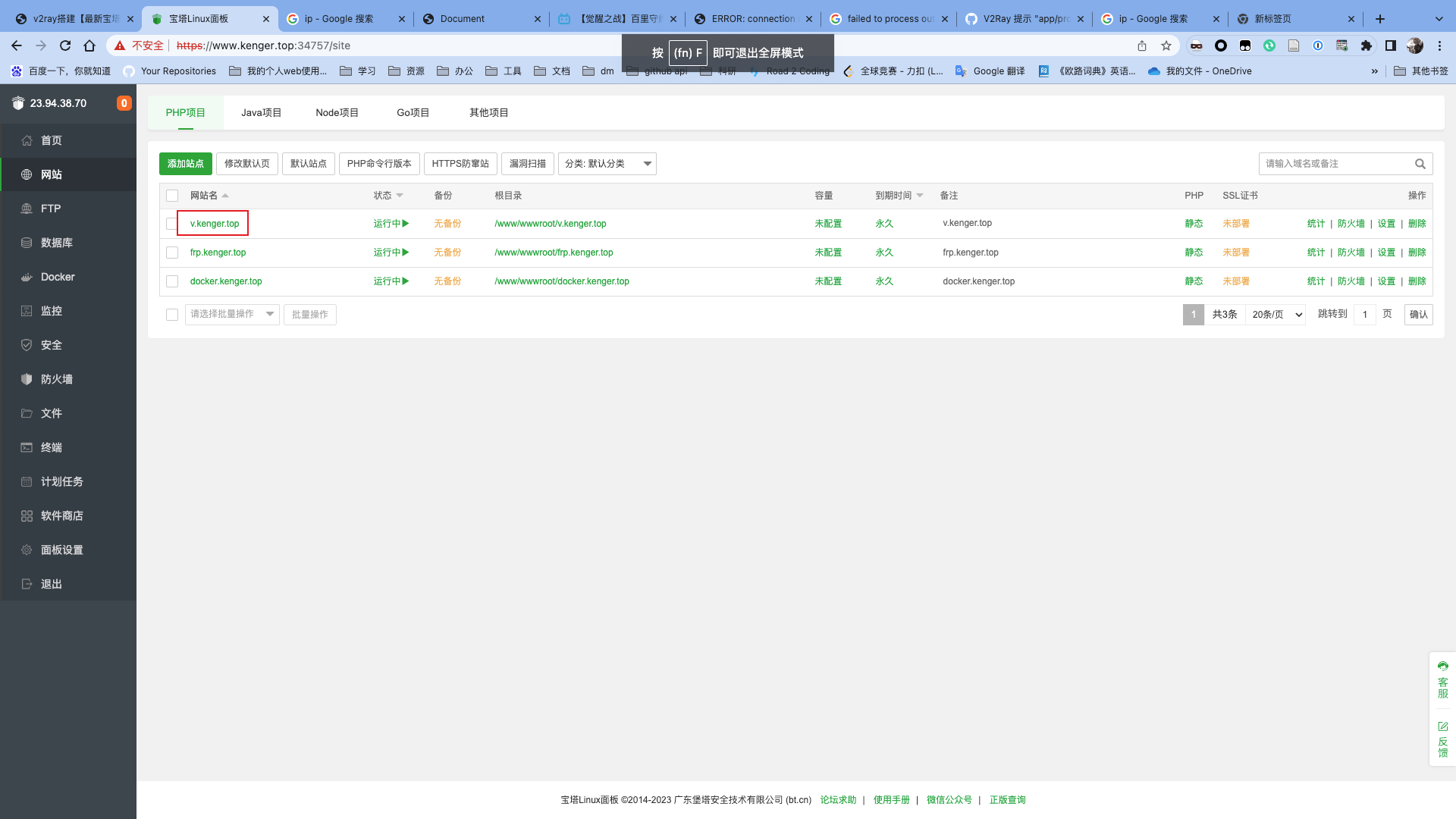Viewport: 1456px width, 819px height.
Task: Click the browser reload page icon
Action: pyautogui.click(x=65, y=45)
